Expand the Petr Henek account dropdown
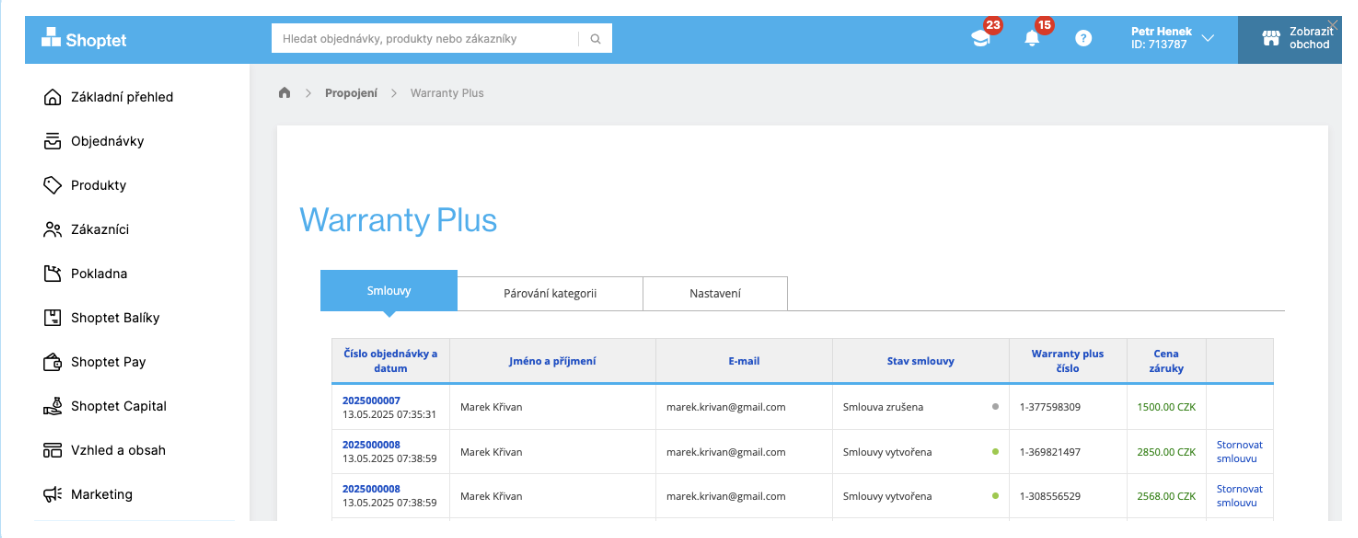1358x538 pixels. [1207, 38]
